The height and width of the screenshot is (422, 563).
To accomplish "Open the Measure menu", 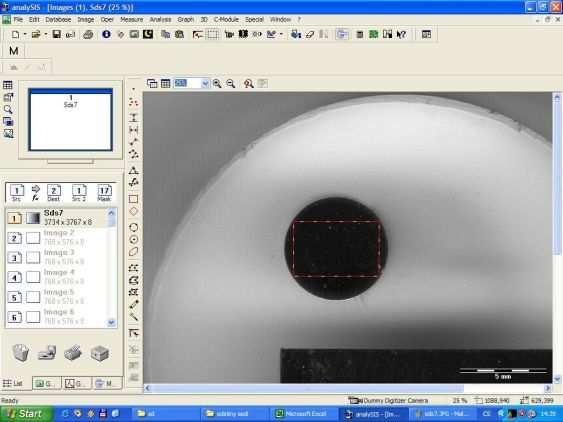I will [x=132, y=20].
